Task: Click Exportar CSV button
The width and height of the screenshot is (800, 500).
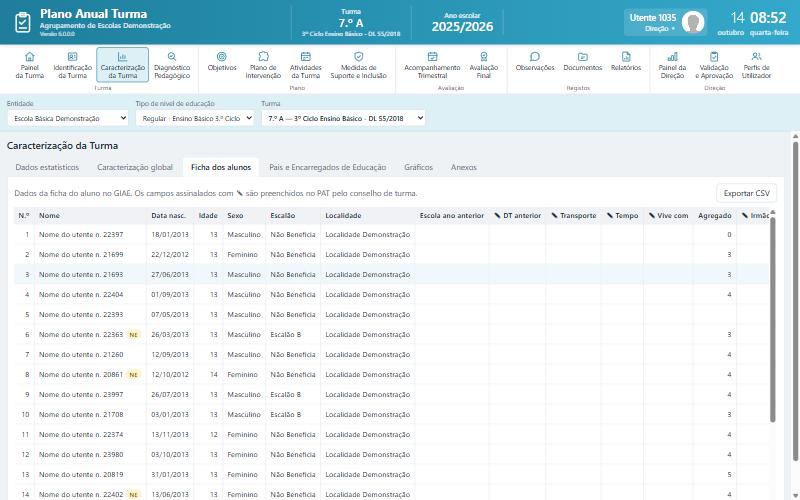Action: point(746,193)
